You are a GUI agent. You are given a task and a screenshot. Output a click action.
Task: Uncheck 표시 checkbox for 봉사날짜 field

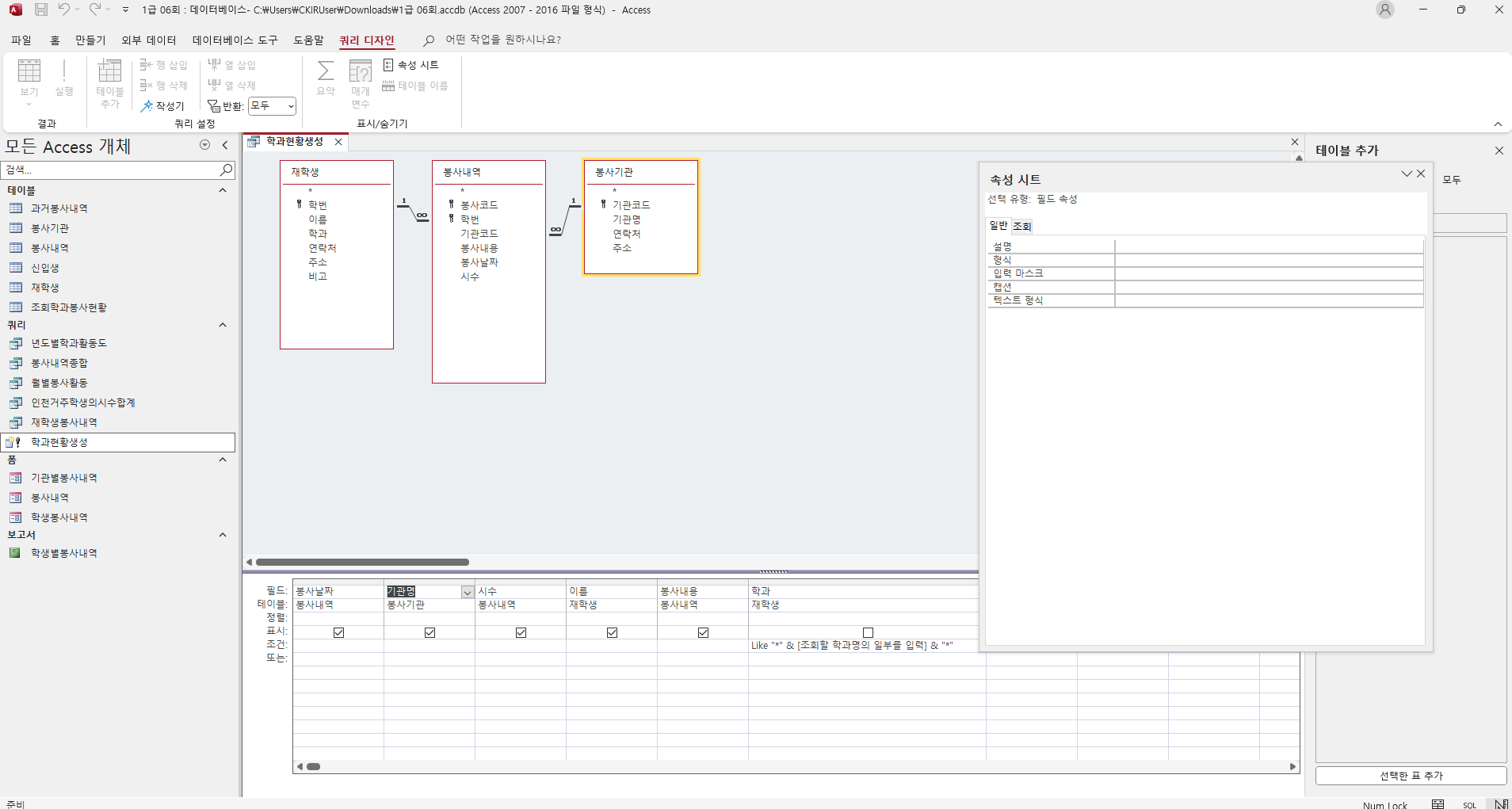338,632
